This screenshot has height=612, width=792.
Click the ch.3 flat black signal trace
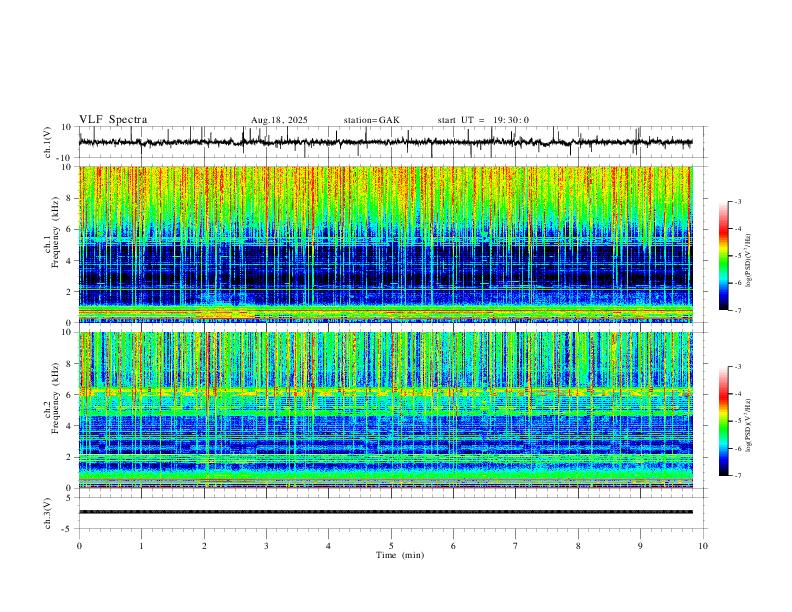(385, 512)
